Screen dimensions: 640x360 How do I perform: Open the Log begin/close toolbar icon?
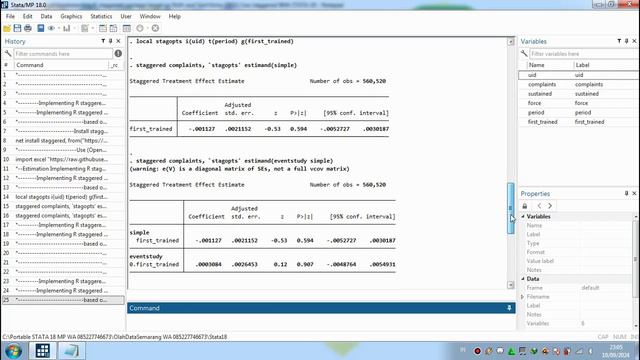pyautogui.click(x=40, y=28)
